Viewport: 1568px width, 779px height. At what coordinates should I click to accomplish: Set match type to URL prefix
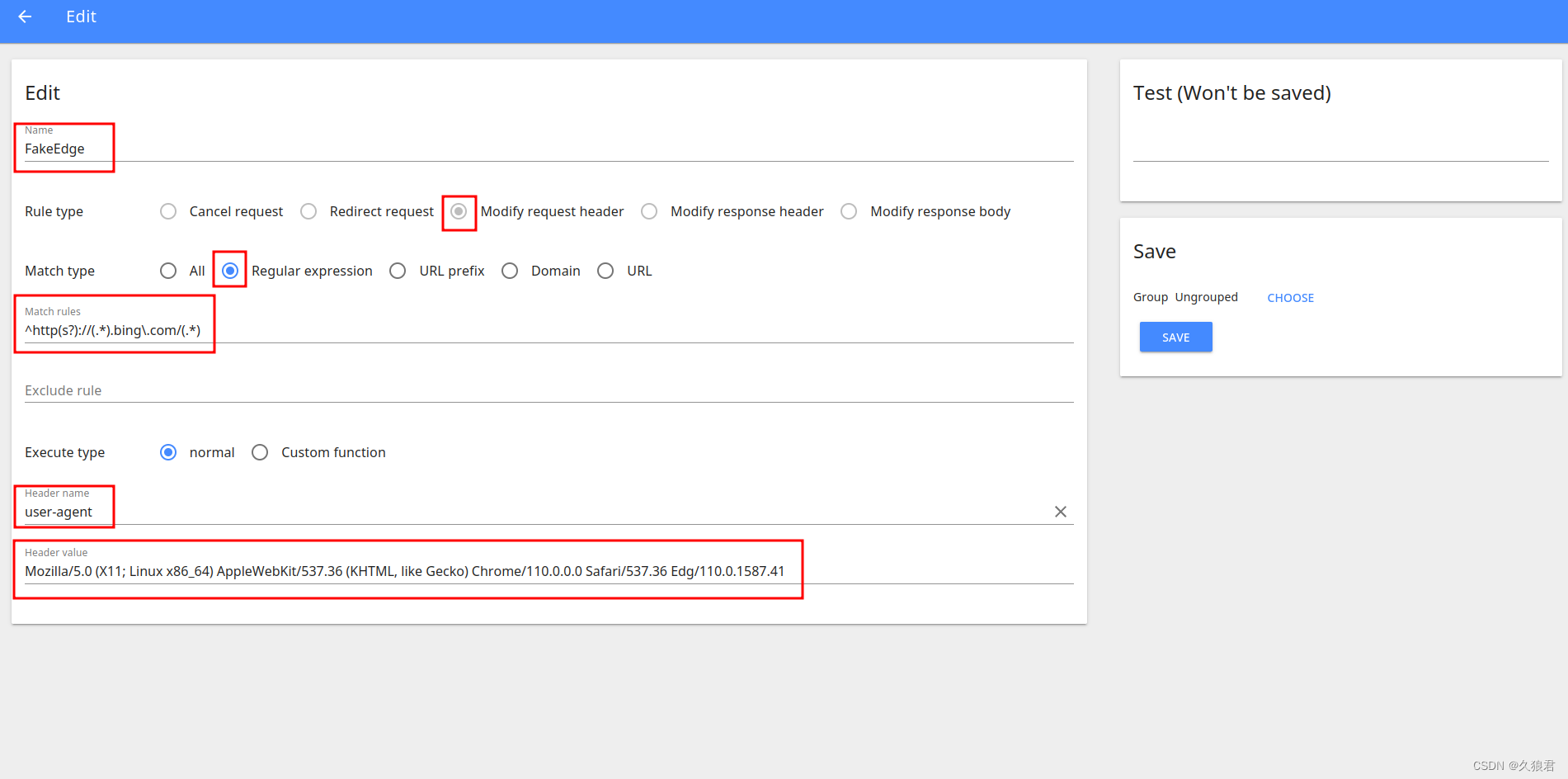tap(398, 271)
